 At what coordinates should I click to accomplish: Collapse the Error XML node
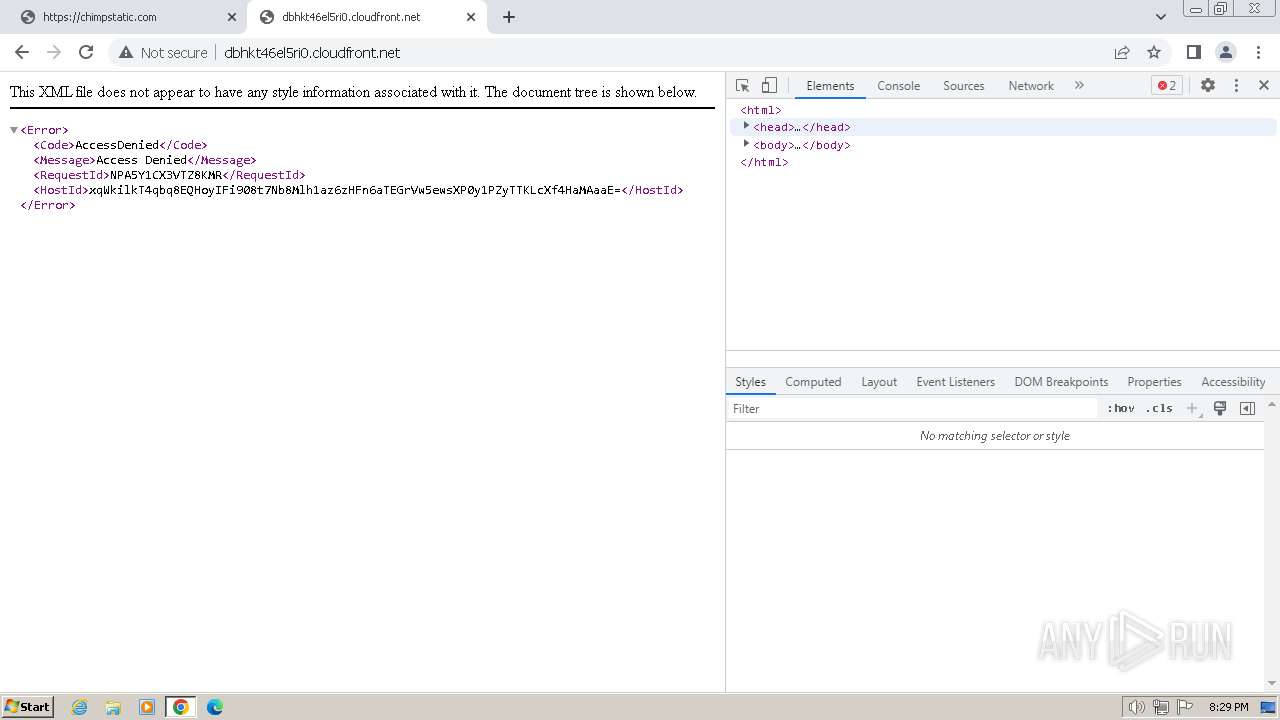(14, 130)
